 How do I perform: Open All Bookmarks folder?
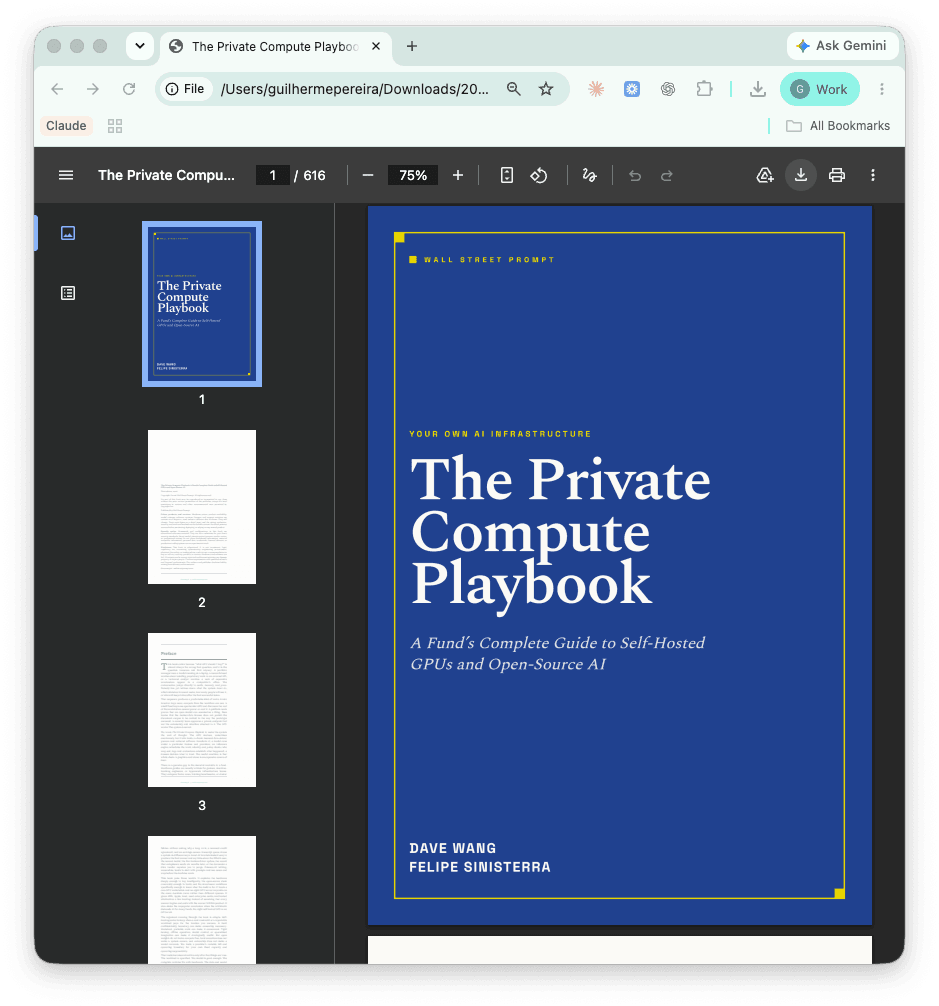click(x=838, y=126)
